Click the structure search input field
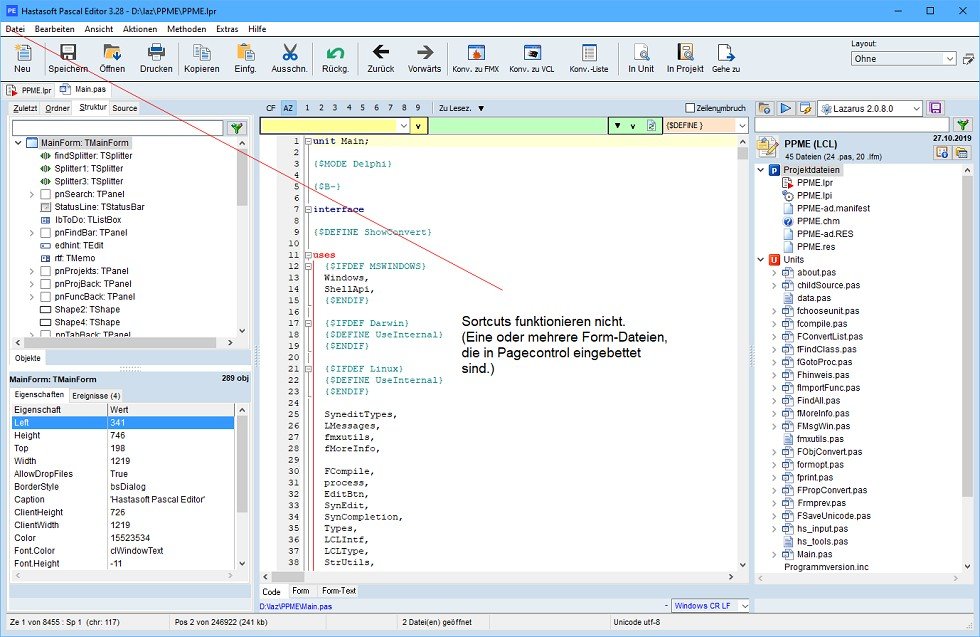The height and width of the screenshot is (637, 980). [x=117, y=128]
